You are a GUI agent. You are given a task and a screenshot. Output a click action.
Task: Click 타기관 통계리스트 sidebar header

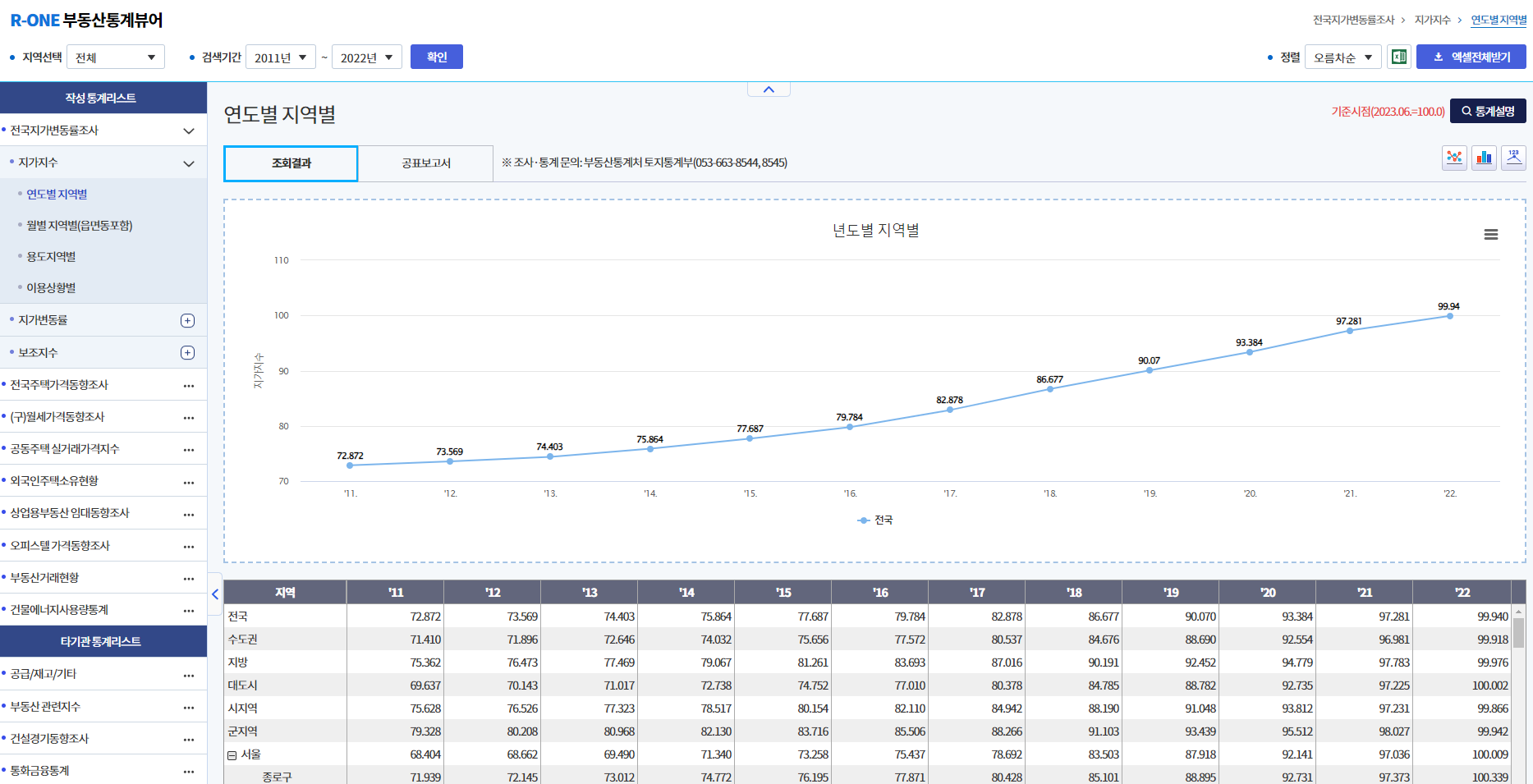point(103,641)
